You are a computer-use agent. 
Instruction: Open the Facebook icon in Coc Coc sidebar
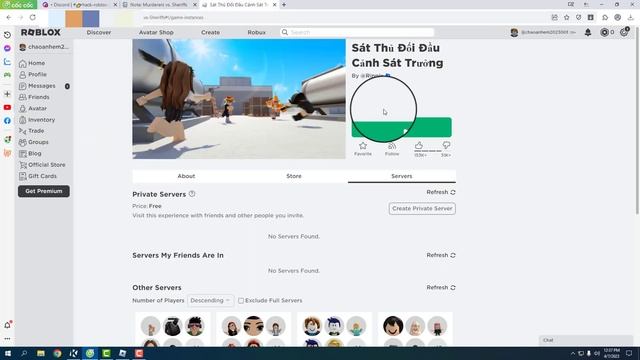7,121
